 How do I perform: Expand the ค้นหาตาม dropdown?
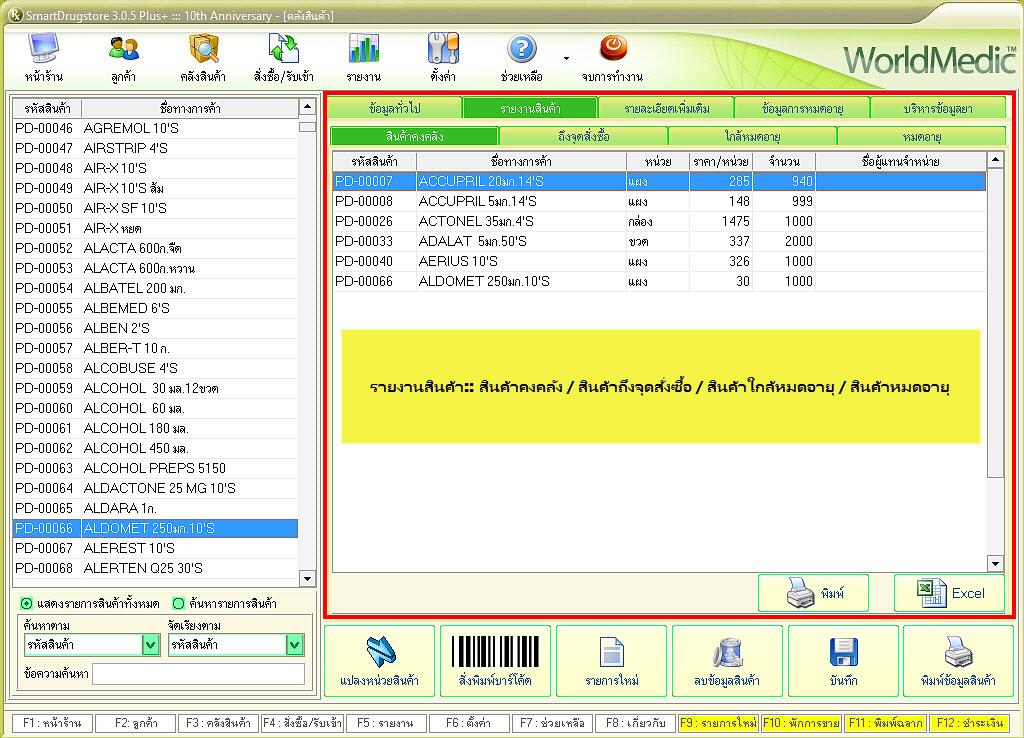pyautogui.click(x=150, y=645)
